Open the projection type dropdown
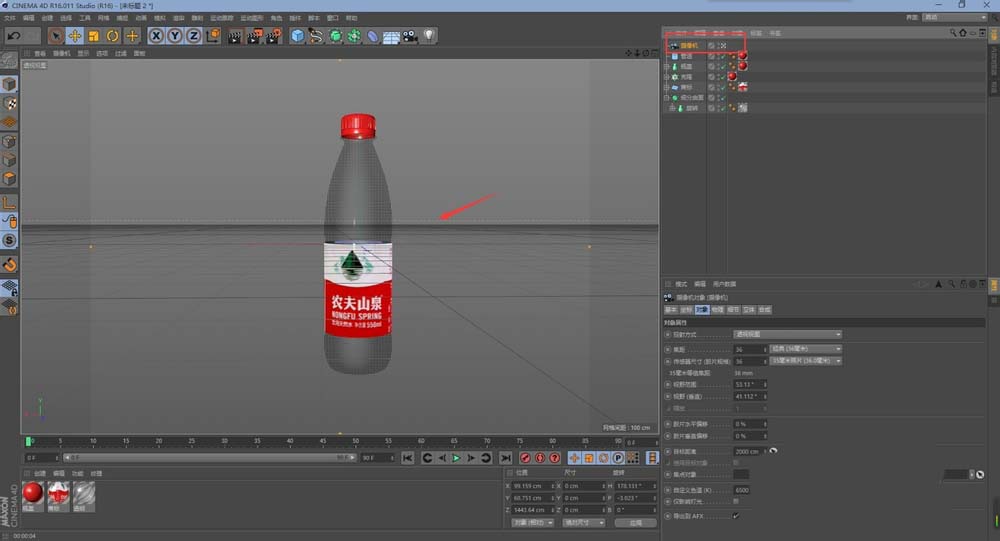This screenshot has height=541, width=1000. [x=787, y=334]
